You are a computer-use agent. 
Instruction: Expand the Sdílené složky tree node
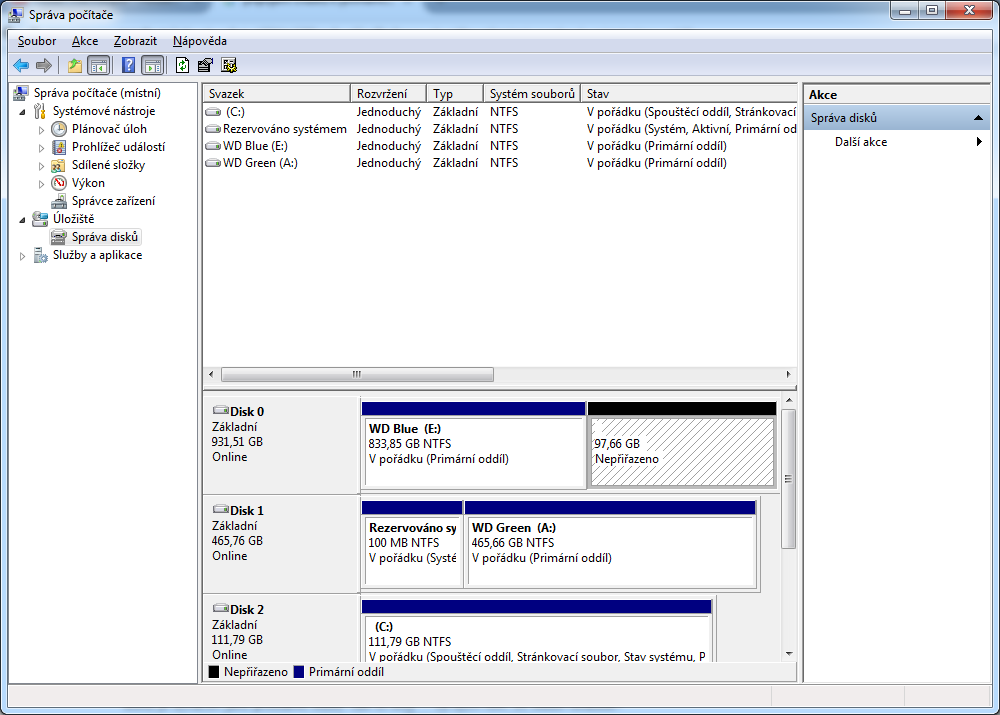pyautogui.click(x=41, y=166)
